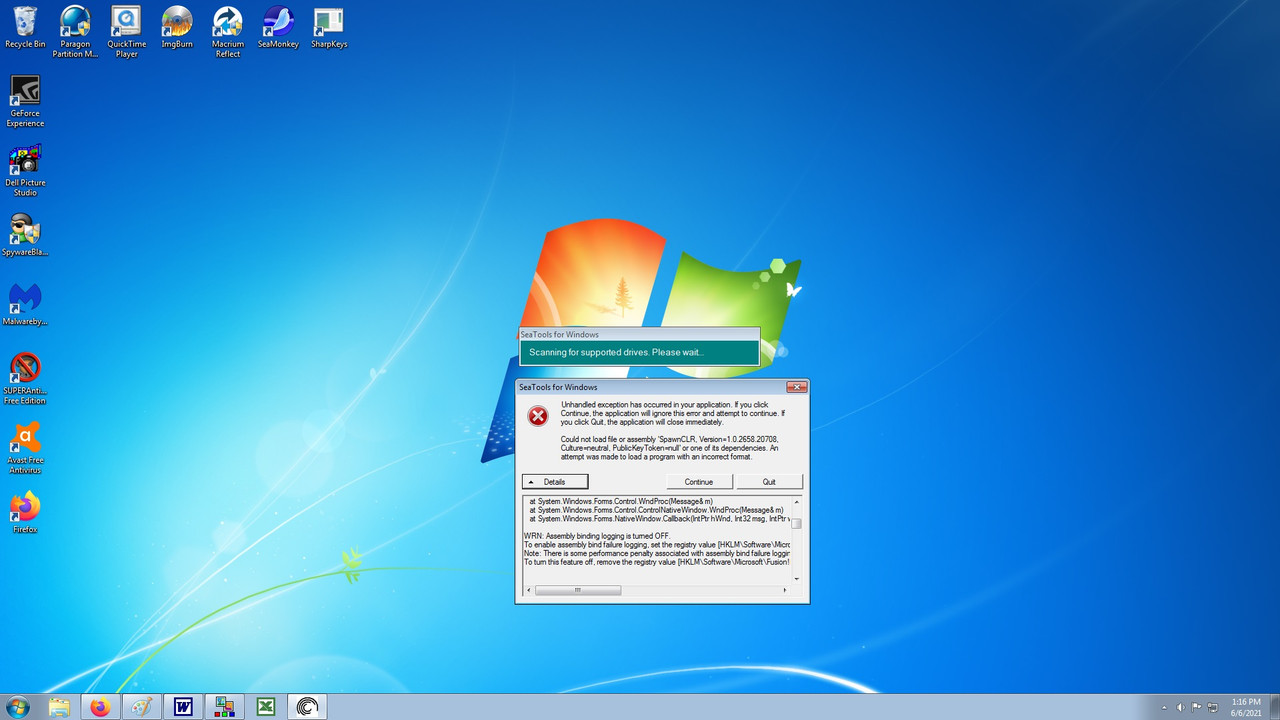Screen dimensions: 1280x720
Task: Open Microsoft Word from the taskbar
Action: (183, 707)
